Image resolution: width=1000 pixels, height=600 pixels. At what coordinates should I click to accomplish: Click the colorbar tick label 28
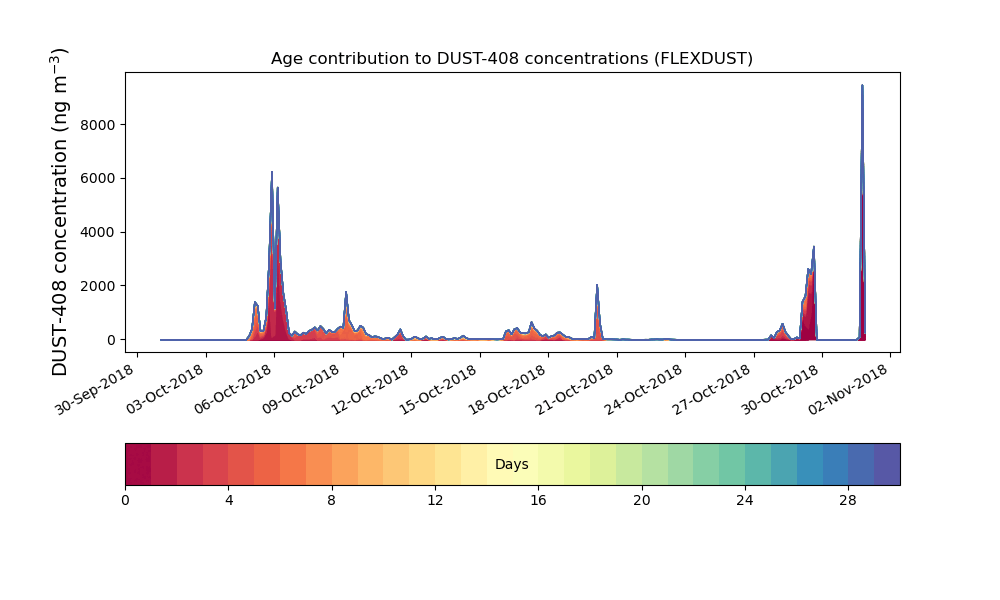(848, 501)
